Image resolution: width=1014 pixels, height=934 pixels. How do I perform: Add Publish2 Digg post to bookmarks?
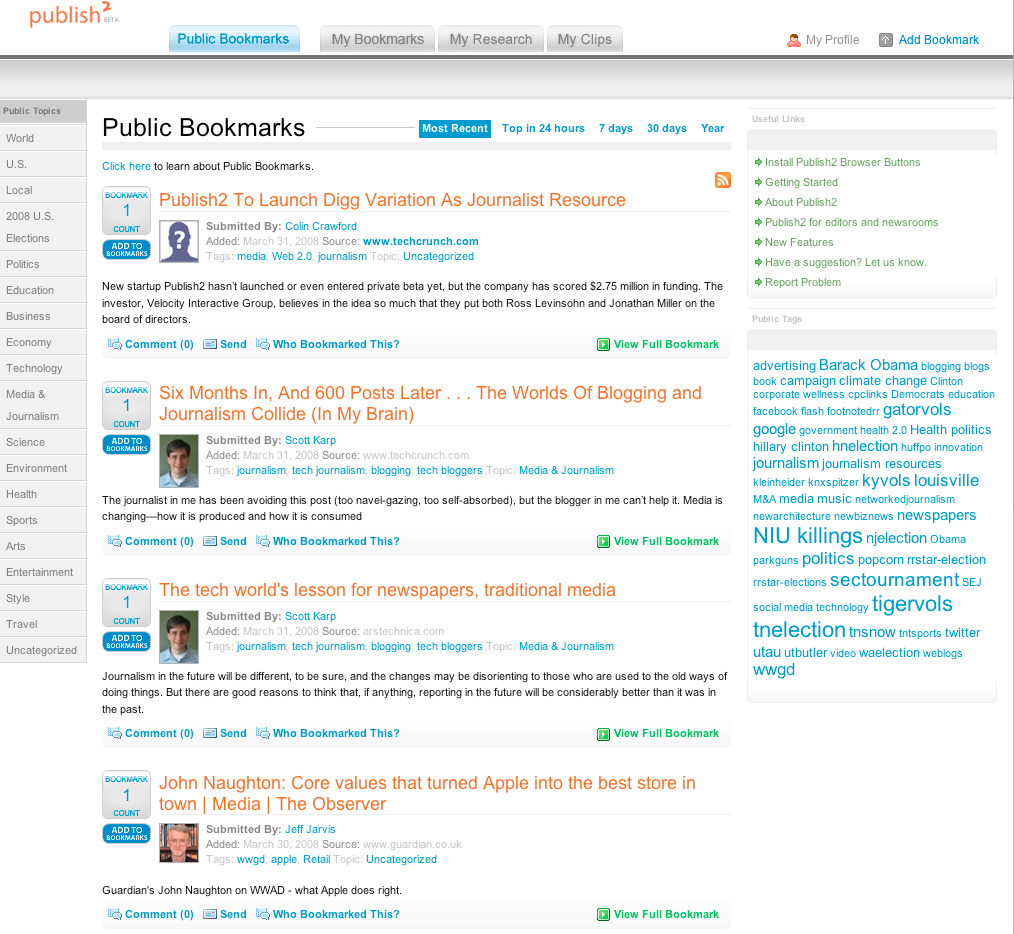point(127,249)
